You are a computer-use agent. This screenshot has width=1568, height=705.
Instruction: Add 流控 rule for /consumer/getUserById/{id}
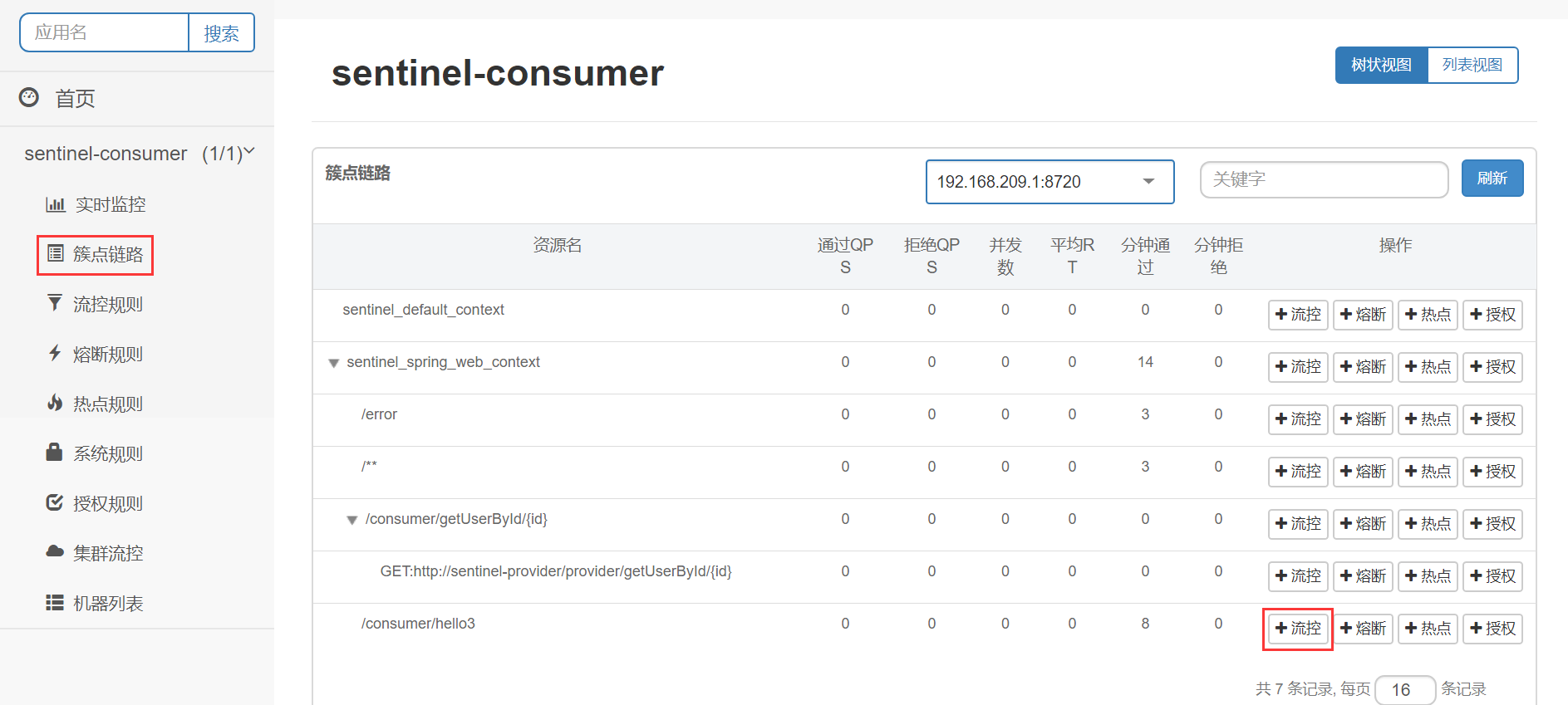pos(1298,524)
